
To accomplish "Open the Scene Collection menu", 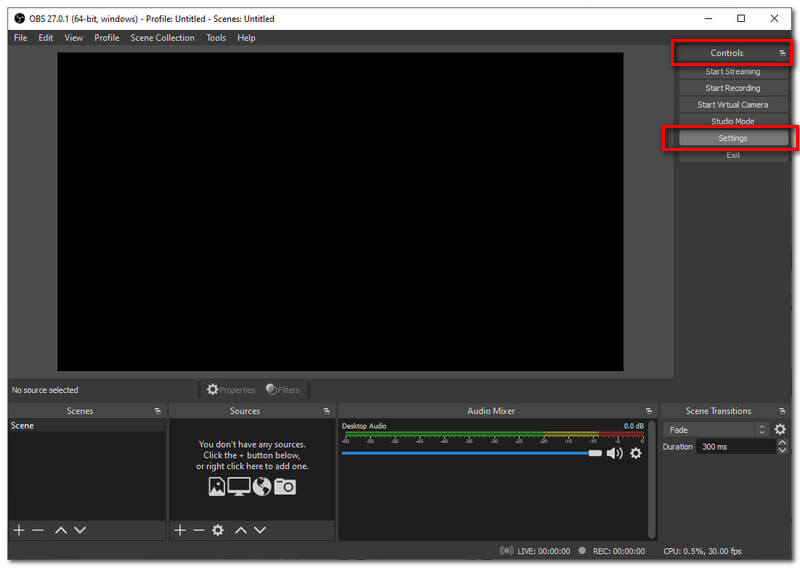I will click(162, 38).
